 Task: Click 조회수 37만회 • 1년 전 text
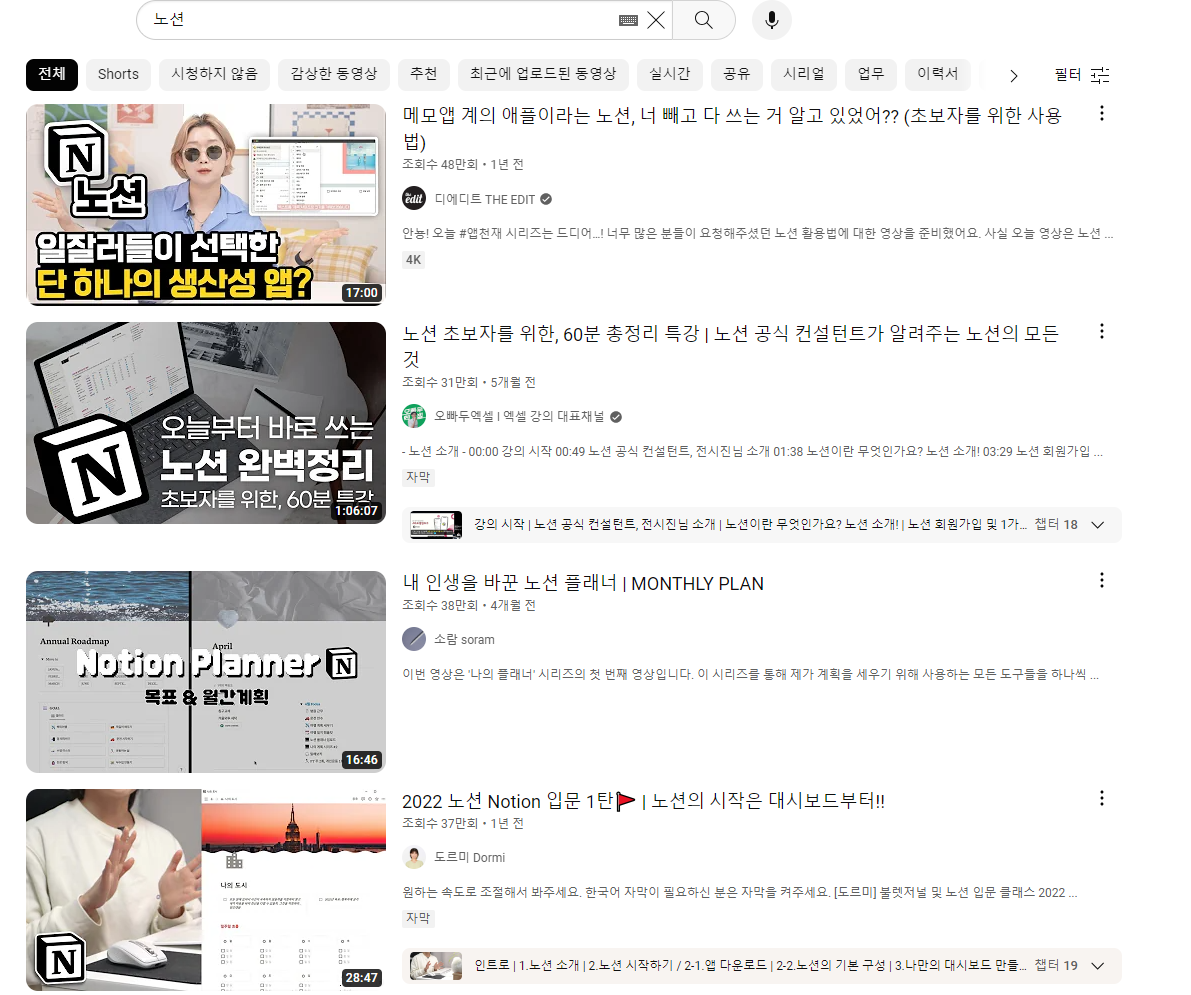463,823
